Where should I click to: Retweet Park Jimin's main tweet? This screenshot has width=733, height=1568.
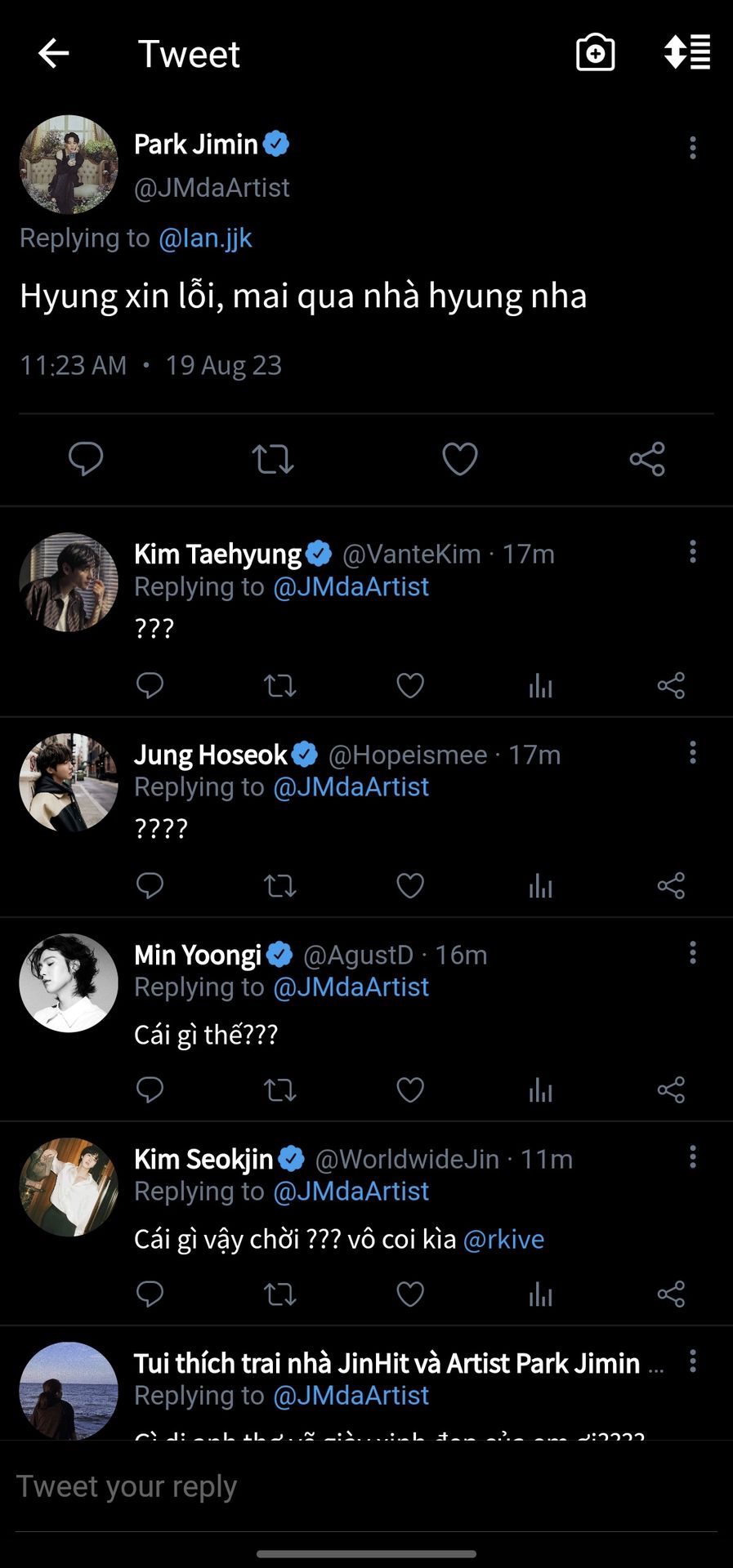click(273, 459)
